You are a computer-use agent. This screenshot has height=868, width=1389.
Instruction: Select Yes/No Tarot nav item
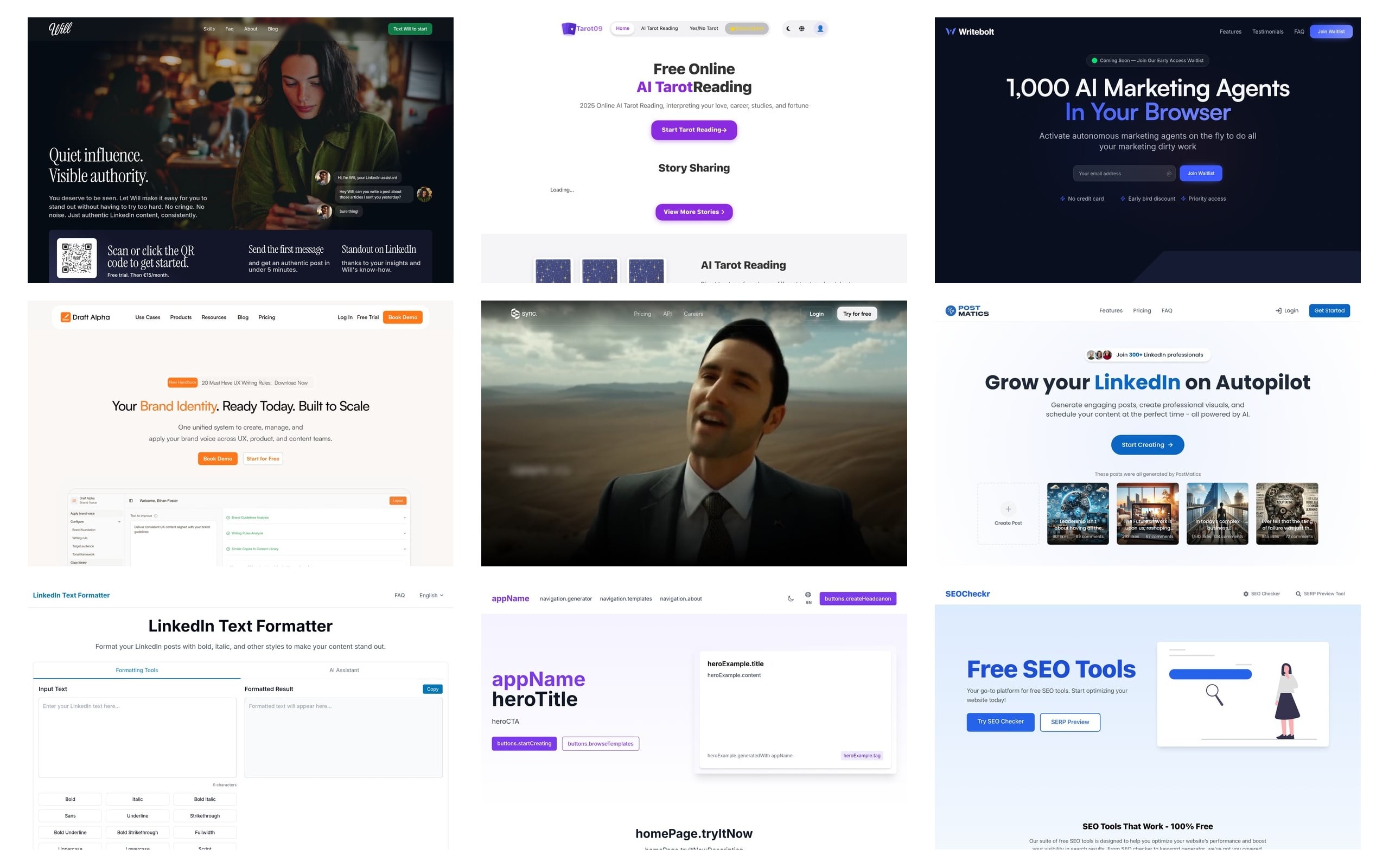tap(703, 28)
